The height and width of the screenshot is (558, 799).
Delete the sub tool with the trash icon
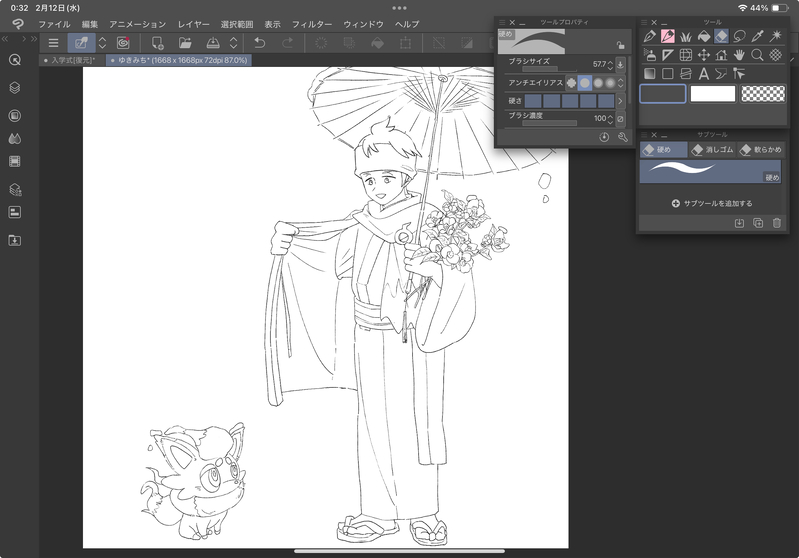click(777, 223)
